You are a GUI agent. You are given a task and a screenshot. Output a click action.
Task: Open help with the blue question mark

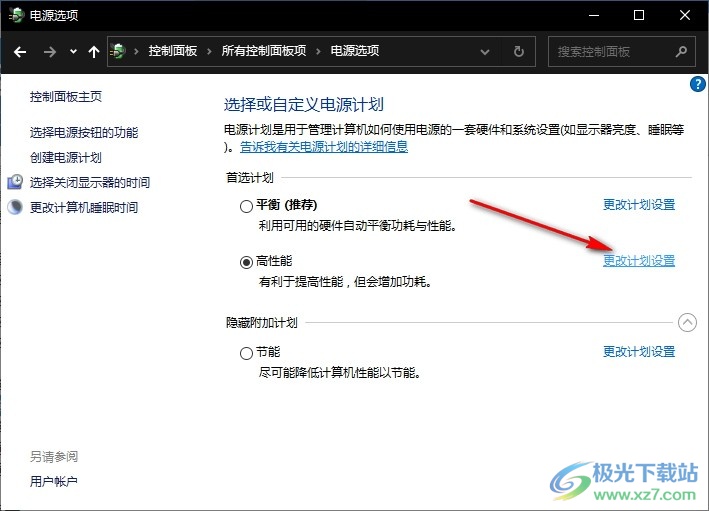(x=697, y=84)
